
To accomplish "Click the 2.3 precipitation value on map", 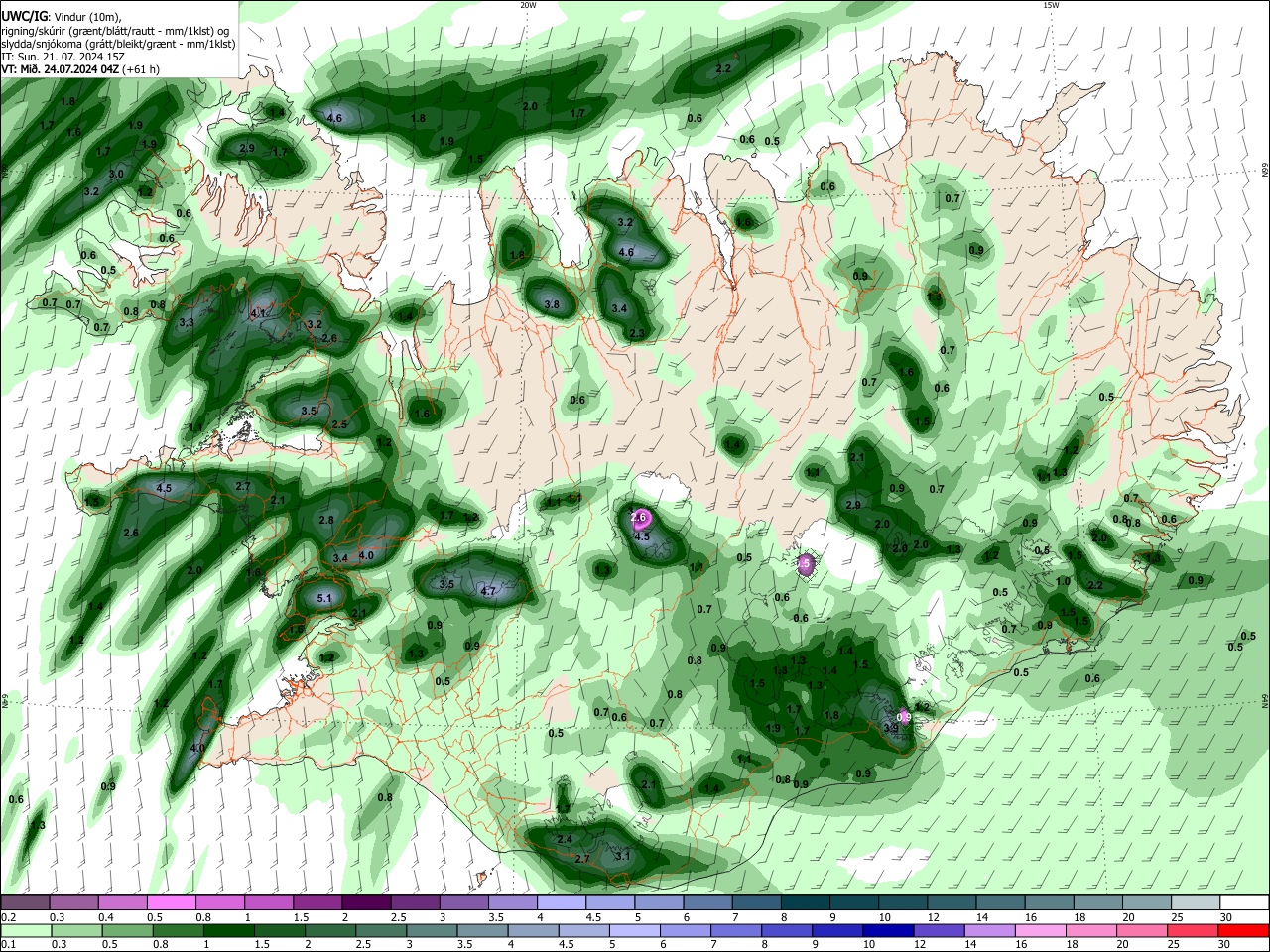I will click(x=637, y=333).
